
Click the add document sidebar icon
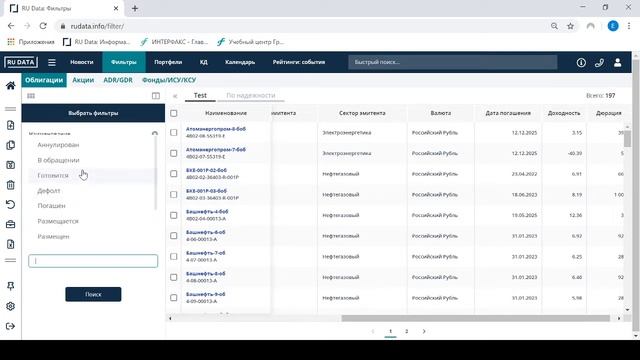(11, 125)
